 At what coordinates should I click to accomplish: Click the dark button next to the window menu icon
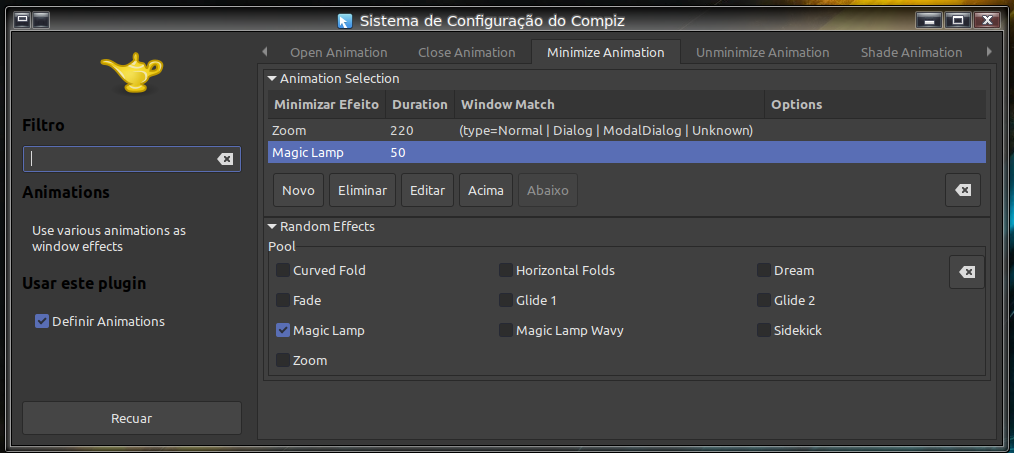click(41, 20)
